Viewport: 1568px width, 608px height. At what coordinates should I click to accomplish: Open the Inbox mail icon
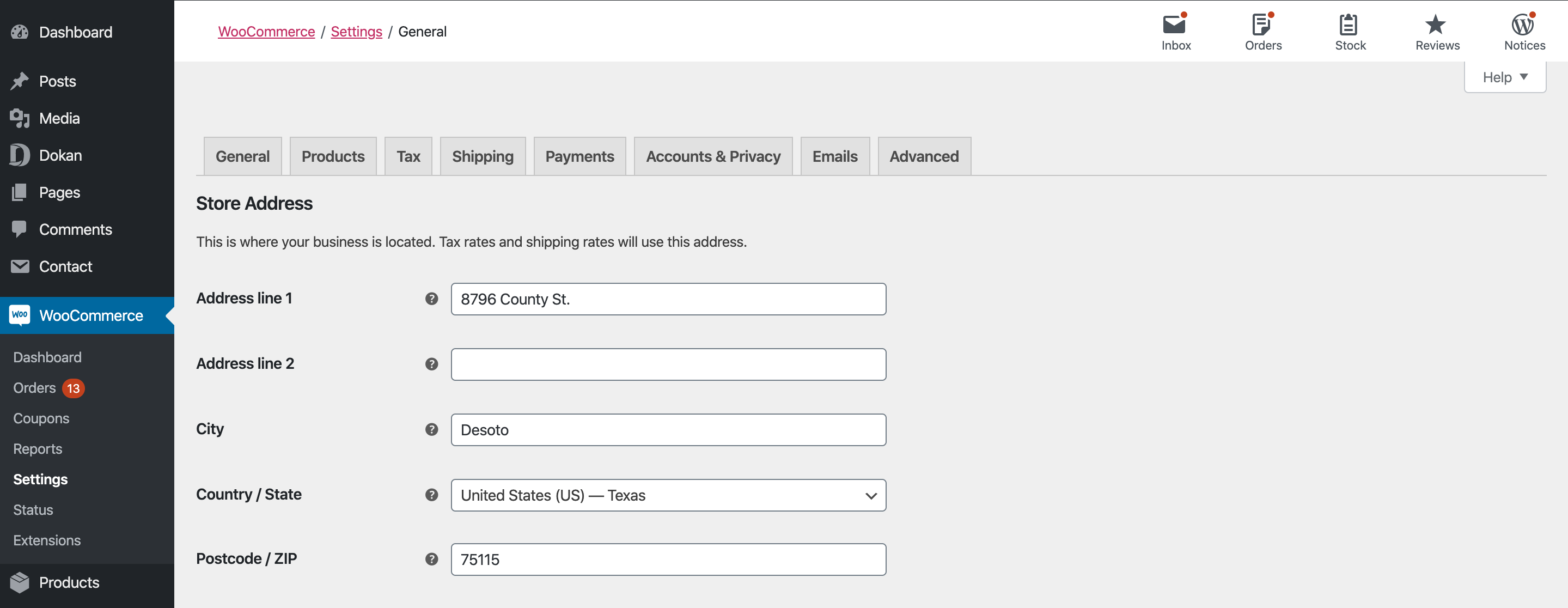tap(1175, 25)
